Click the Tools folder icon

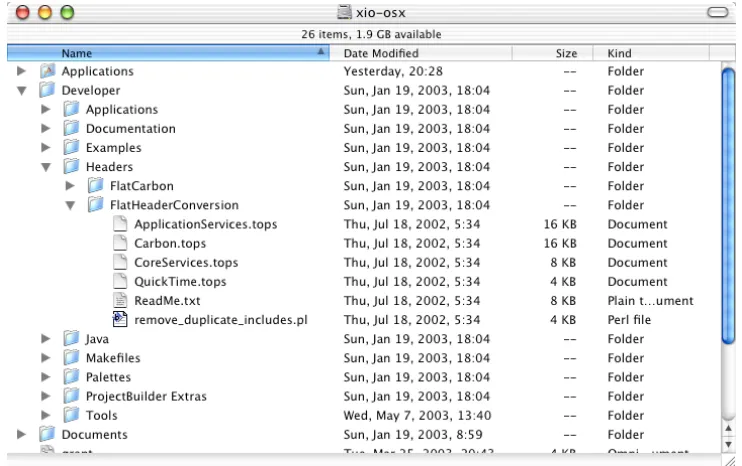coord(71,415)
